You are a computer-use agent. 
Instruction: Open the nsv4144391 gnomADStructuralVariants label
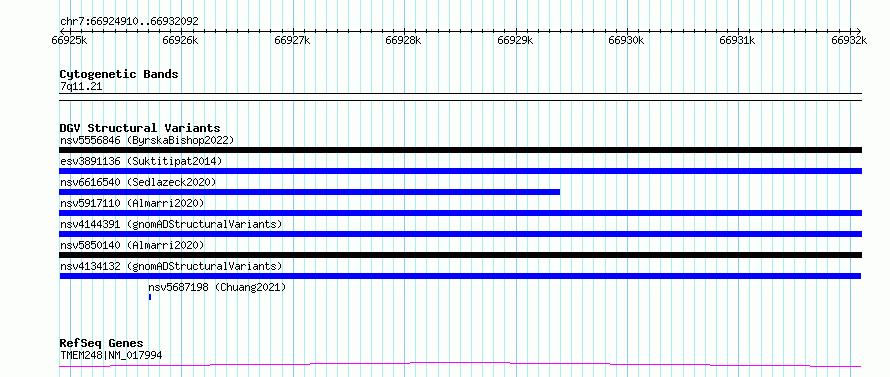(171, 224)
